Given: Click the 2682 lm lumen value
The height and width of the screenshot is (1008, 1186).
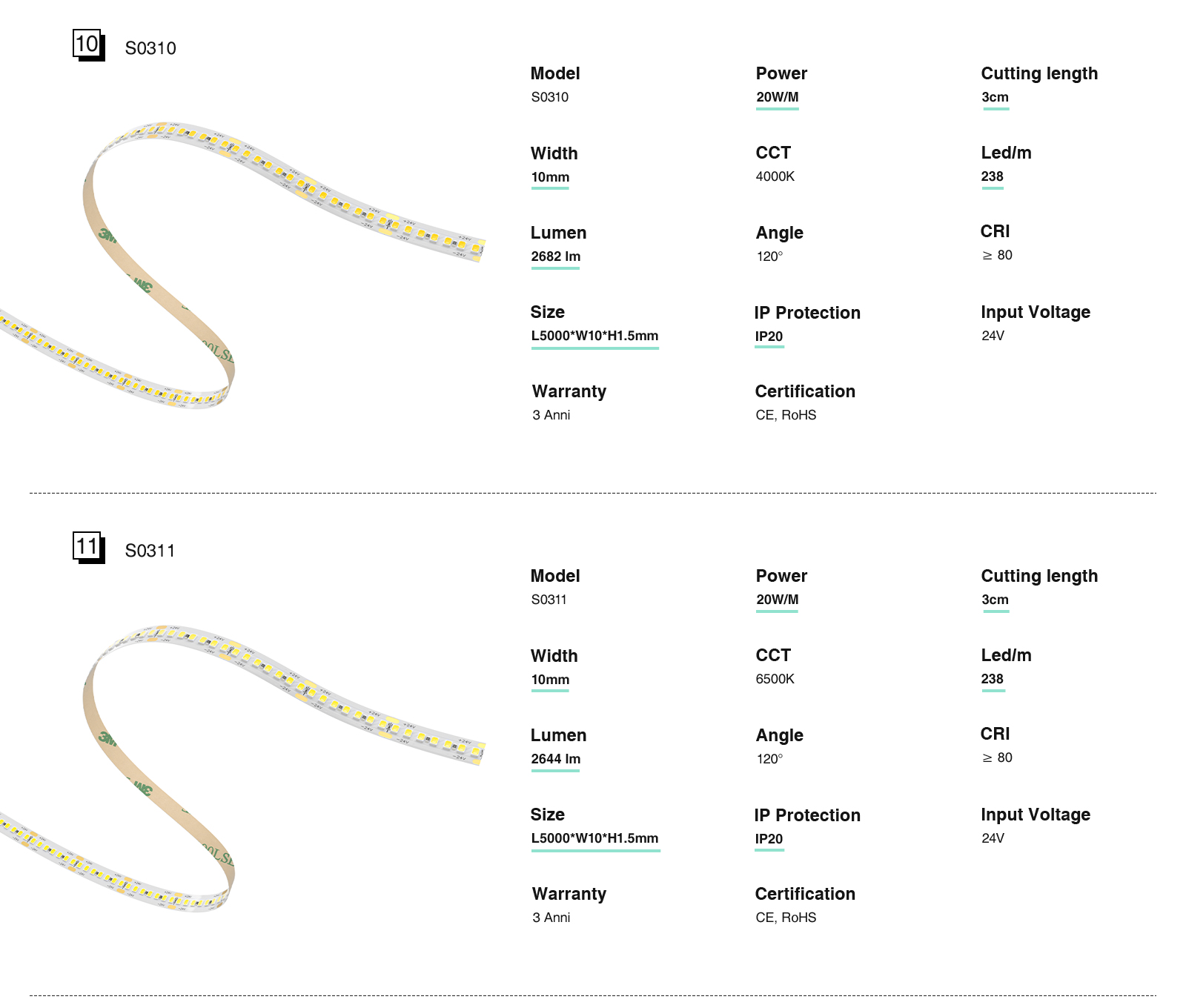Looking at the screenshot, I should [x=555, y=256].
